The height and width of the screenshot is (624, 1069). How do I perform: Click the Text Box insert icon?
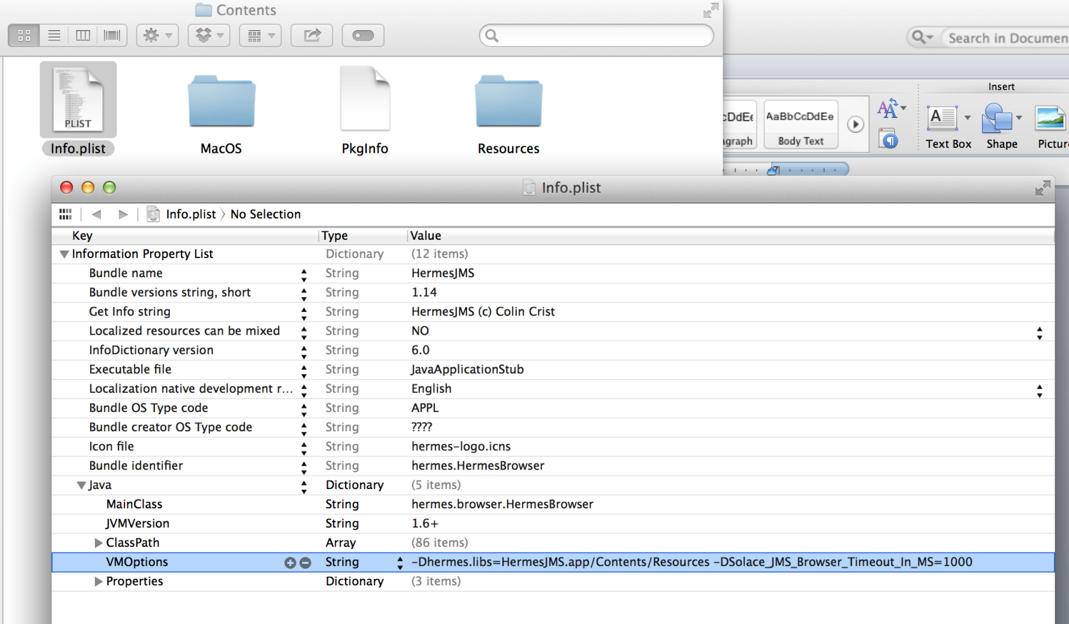pyautogui.click(x=943, y=119)
